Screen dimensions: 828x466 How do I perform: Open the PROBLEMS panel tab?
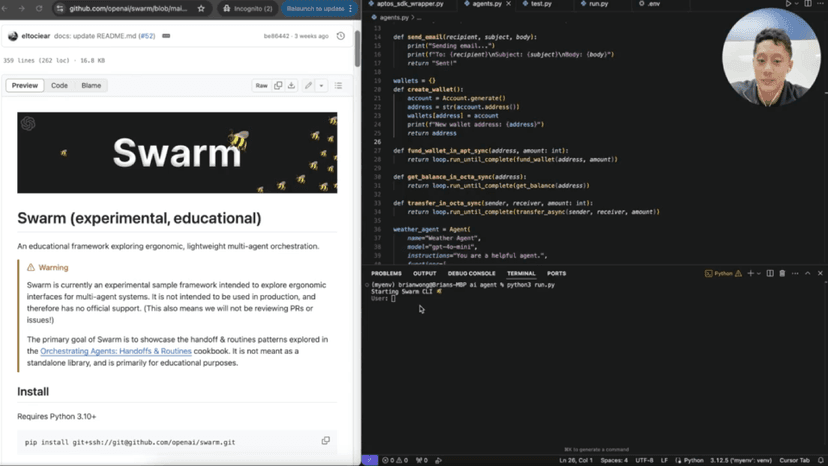386,274
